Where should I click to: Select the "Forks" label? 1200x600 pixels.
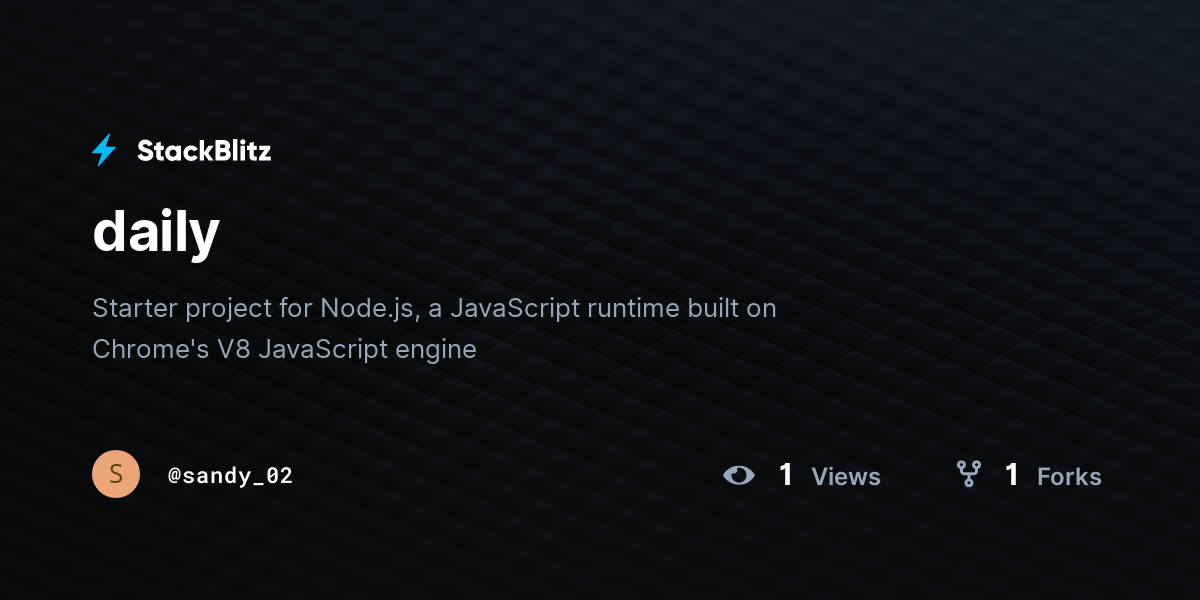point(1069,477)
